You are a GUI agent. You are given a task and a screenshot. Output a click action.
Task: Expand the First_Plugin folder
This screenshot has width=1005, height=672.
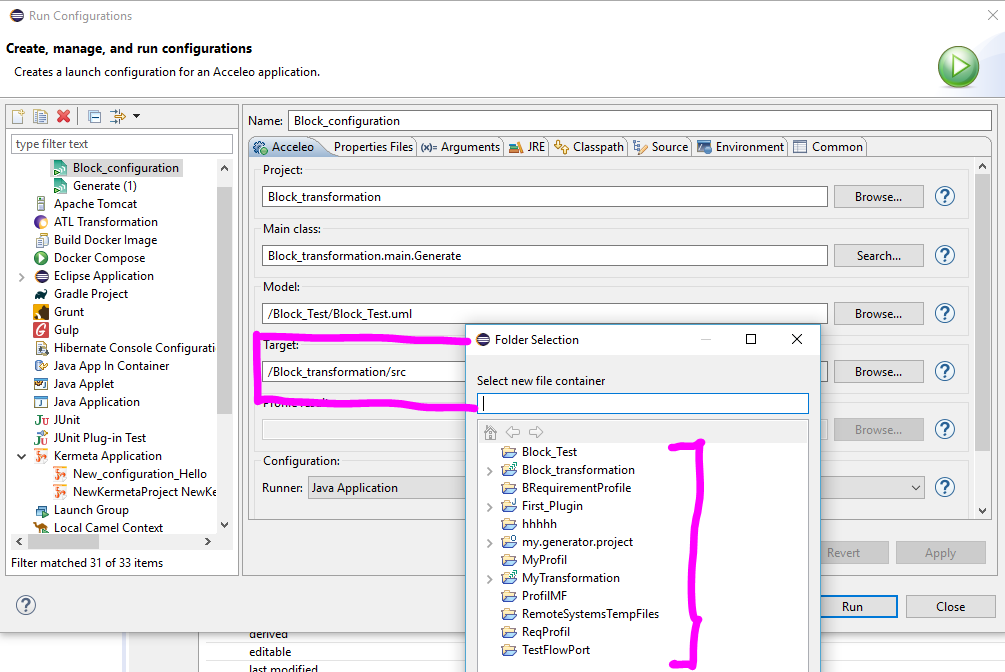click(x=490, y=507)
